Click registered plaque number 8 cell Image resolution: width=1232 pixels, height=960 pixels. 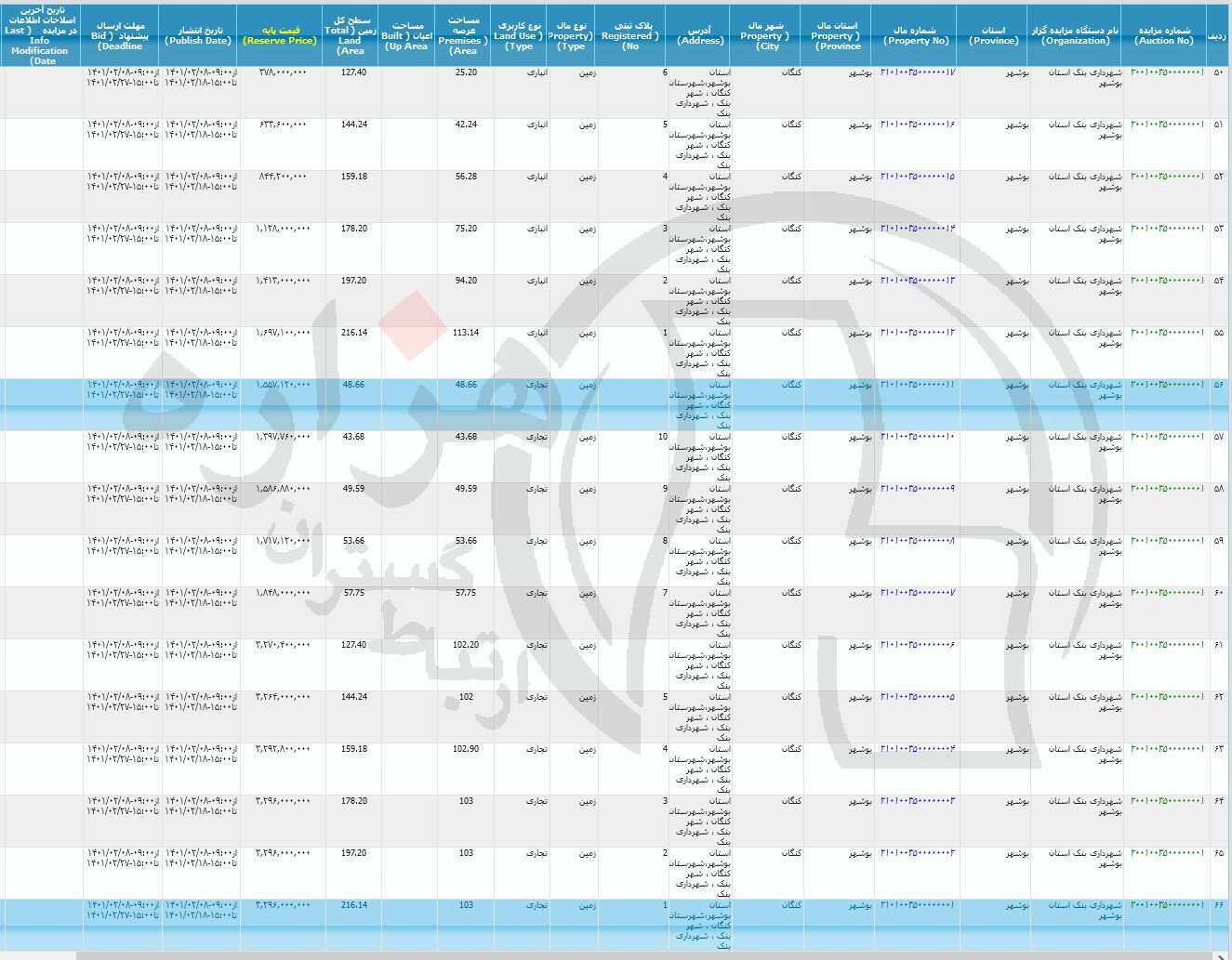coord(665,541)
